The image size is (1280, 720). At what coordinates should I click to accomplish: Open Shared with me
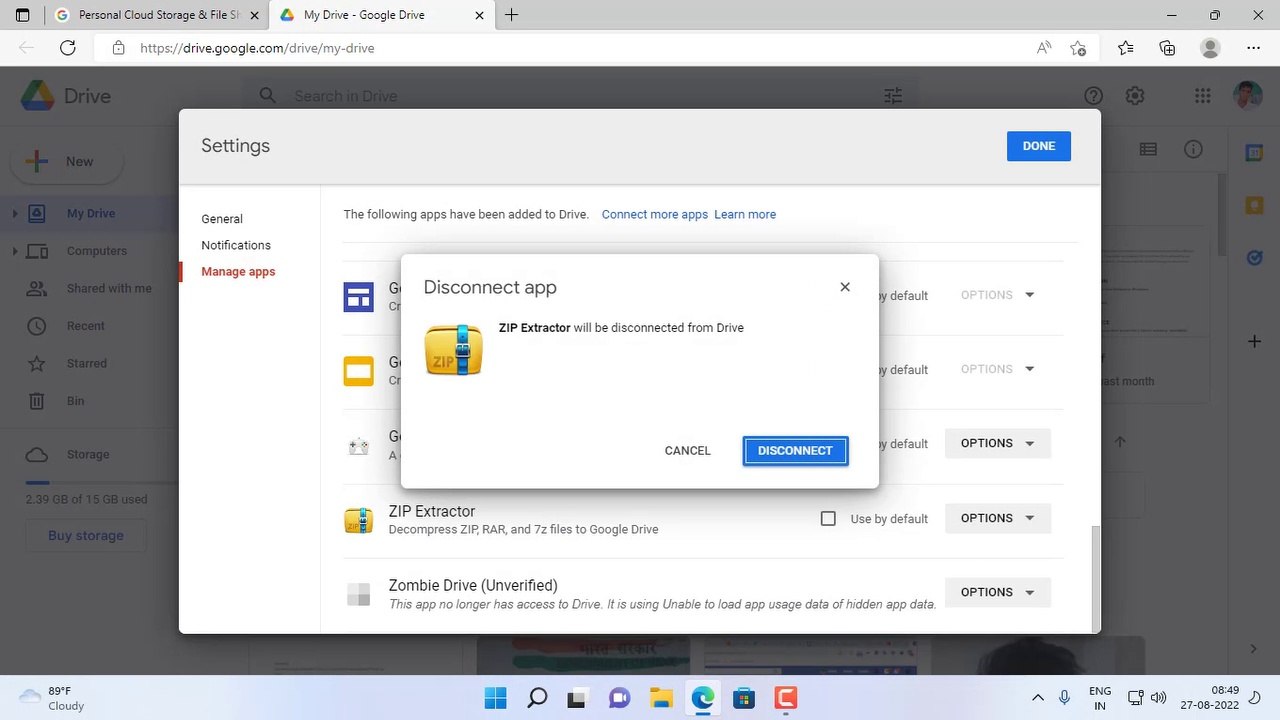coord(109,288)
